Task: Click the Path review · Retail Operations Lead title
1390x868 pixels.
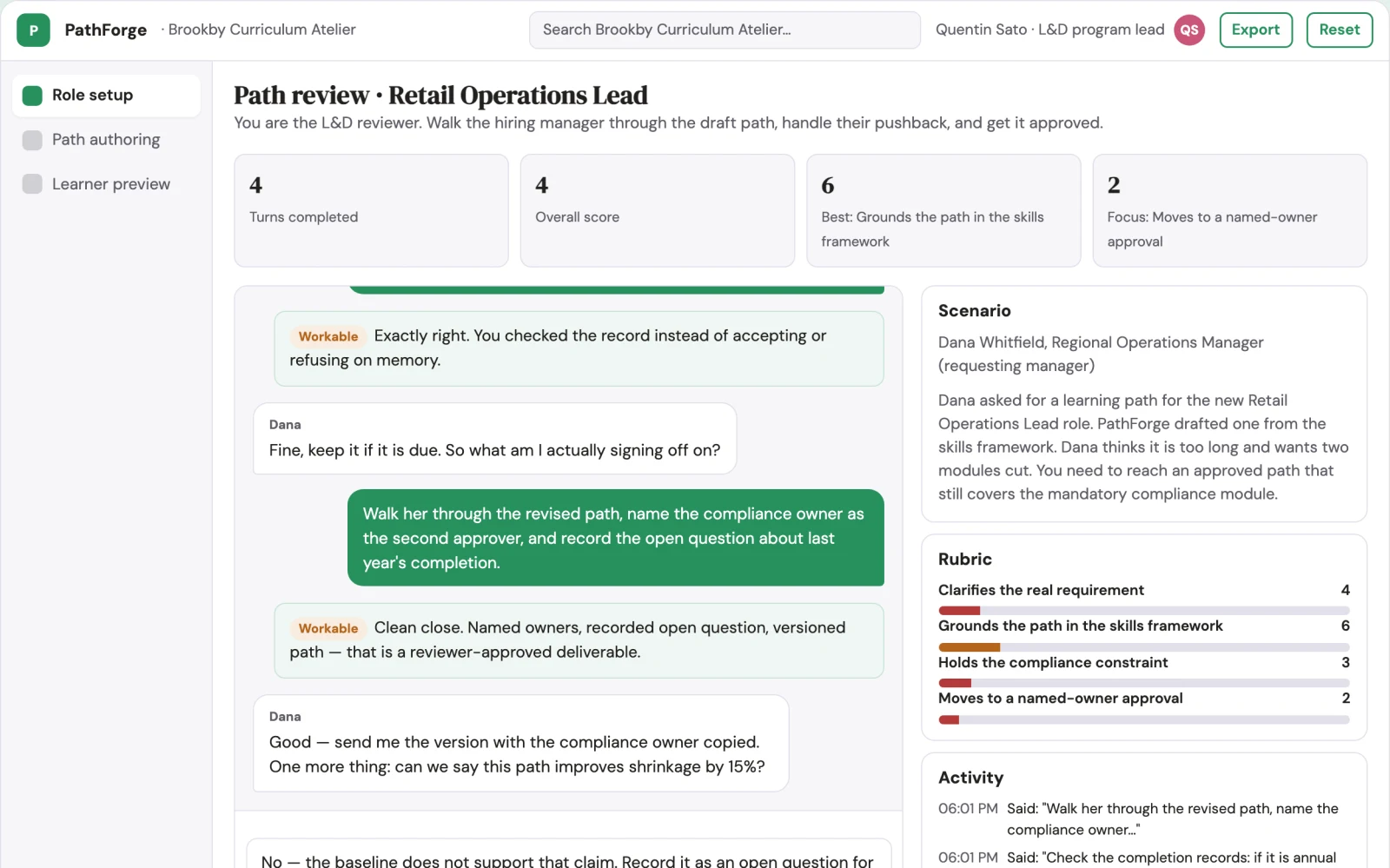Action: (x=440, y=95)
